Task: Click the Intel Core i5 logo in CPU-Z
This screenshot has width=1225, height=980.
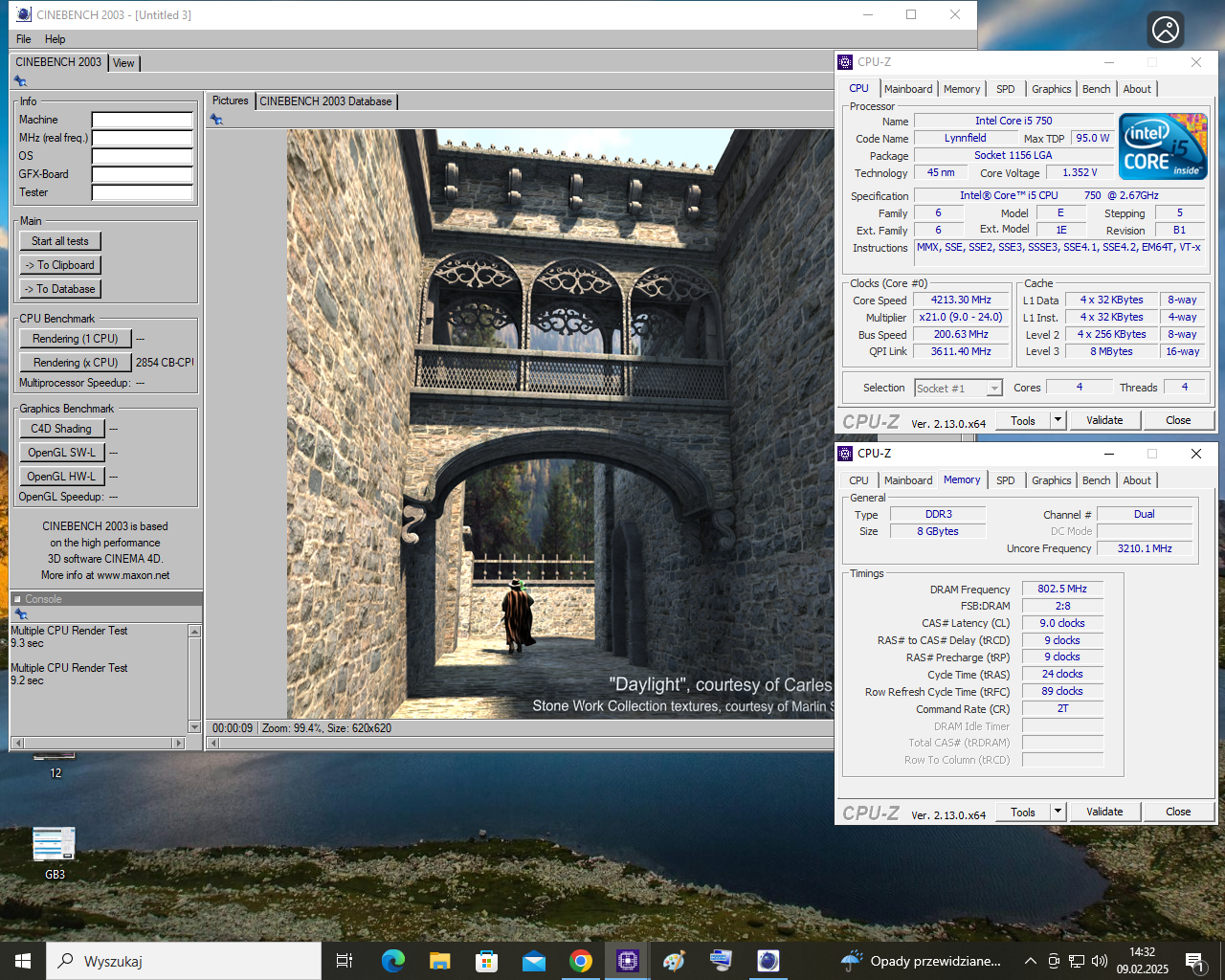Action: [x=1163, y=146]
